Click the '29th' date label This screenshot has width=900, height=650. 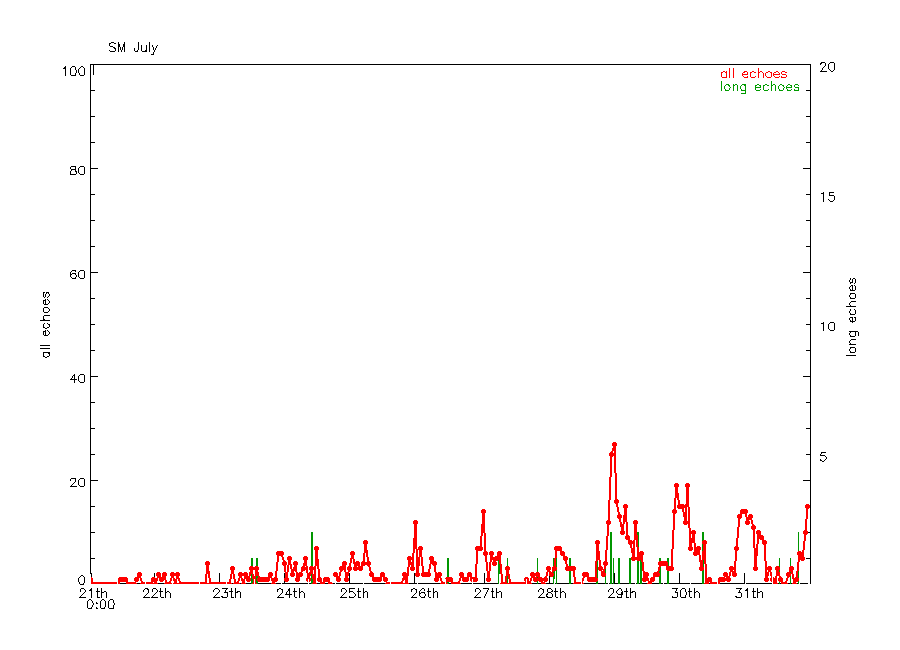pyautogui.click(x=622, y=594)
